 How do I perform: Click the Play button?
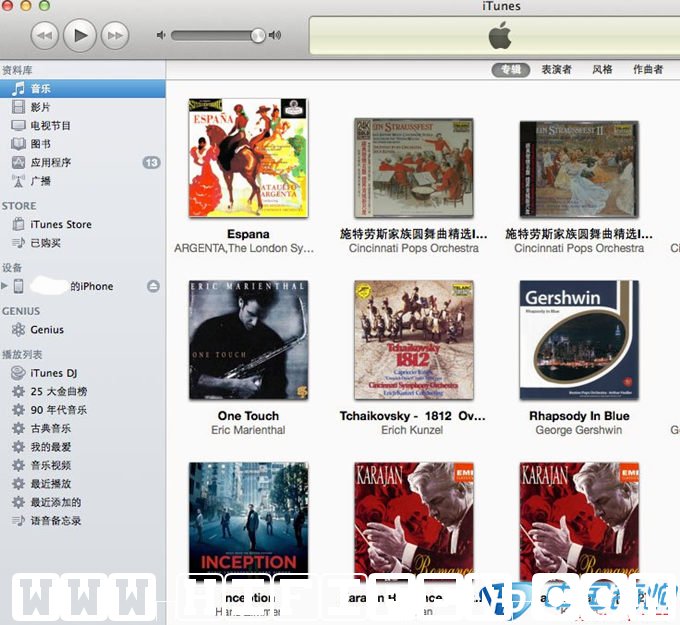(80, 35)
